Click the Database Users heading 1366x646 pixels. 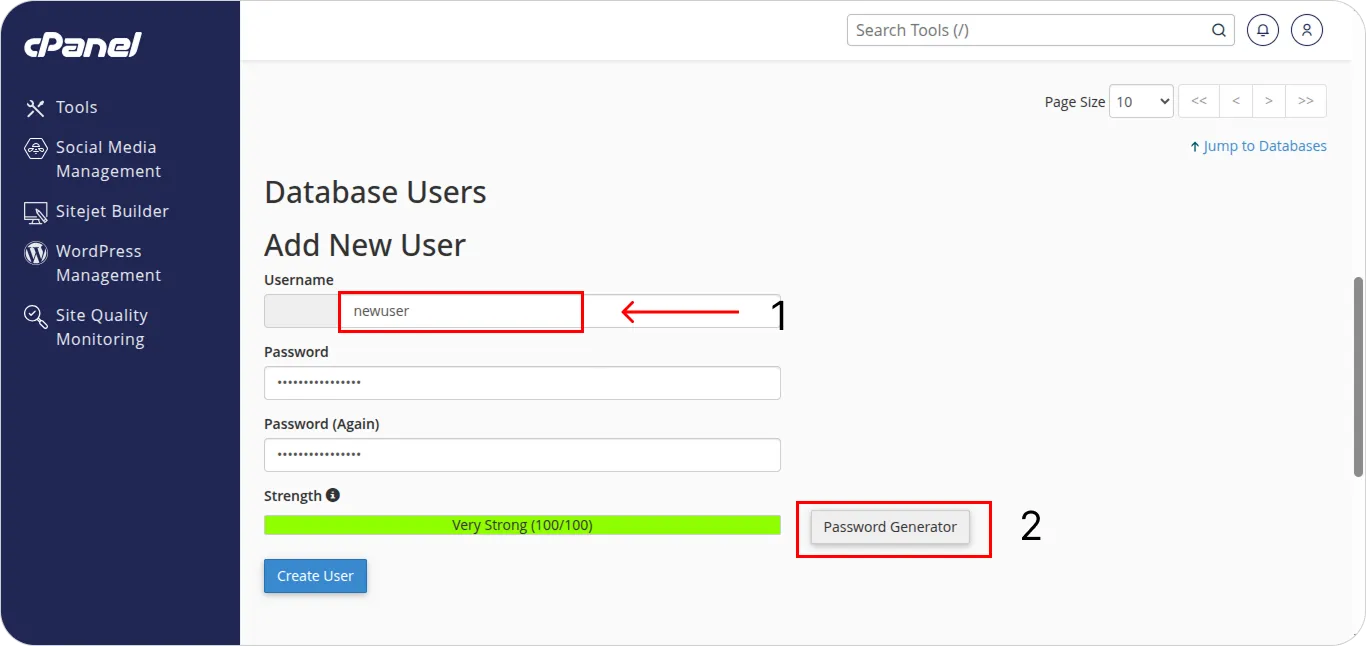(375, 192)
